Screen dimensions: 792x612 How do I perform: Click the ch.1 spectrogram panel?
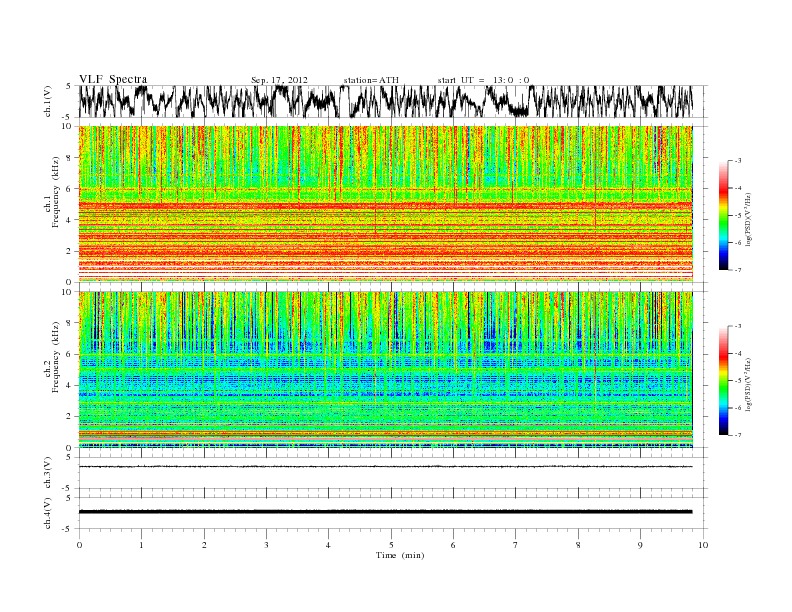(x=385, y=204)
